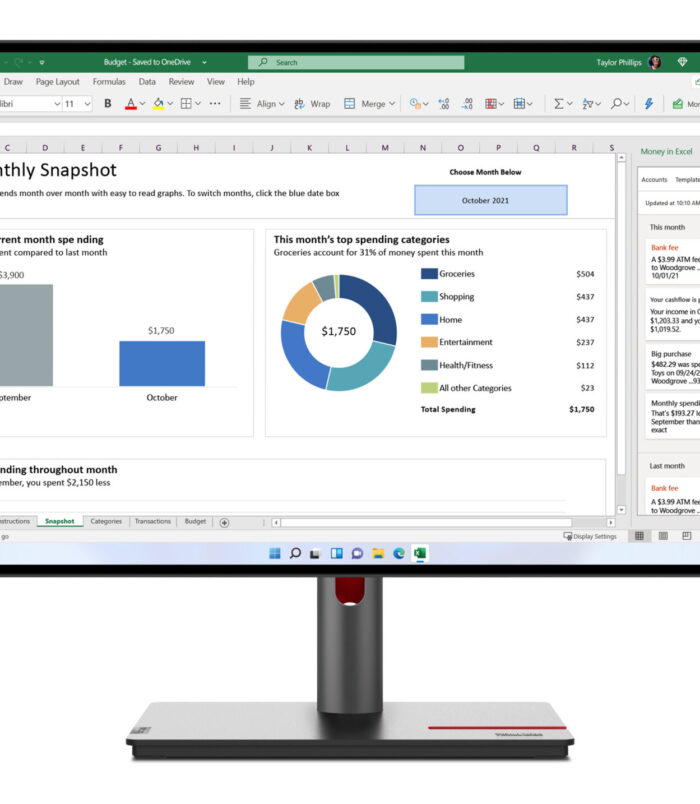Open Display Settings in status bar

(x=590, y=536)
